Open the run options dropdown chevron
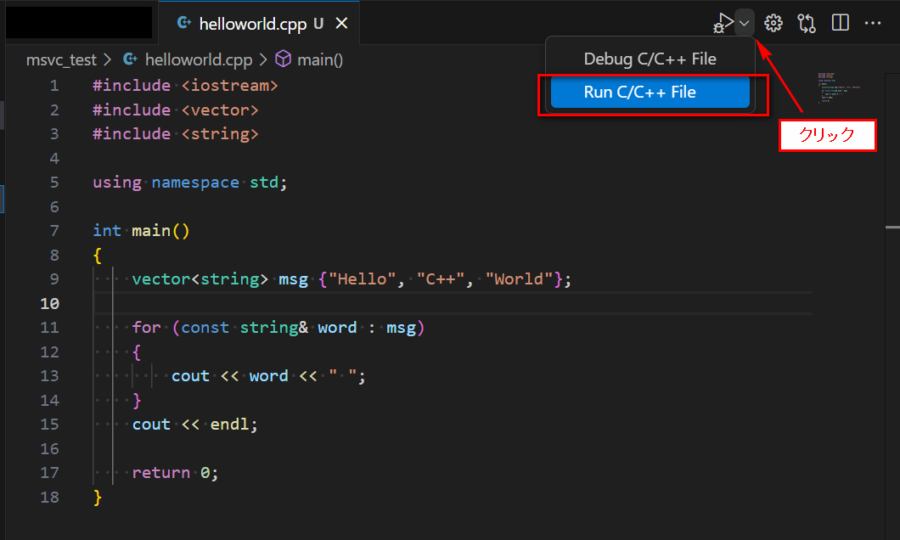The height and width of the screenshot is (540, 900). (744, 24)
